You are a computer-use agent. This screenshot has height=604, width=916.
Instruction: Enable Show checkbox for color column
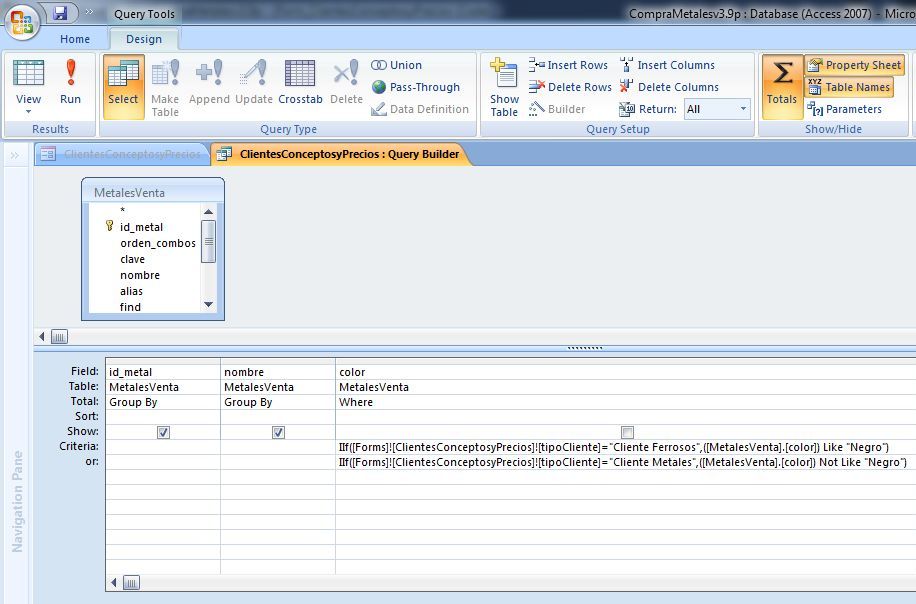tap(627, 432)
